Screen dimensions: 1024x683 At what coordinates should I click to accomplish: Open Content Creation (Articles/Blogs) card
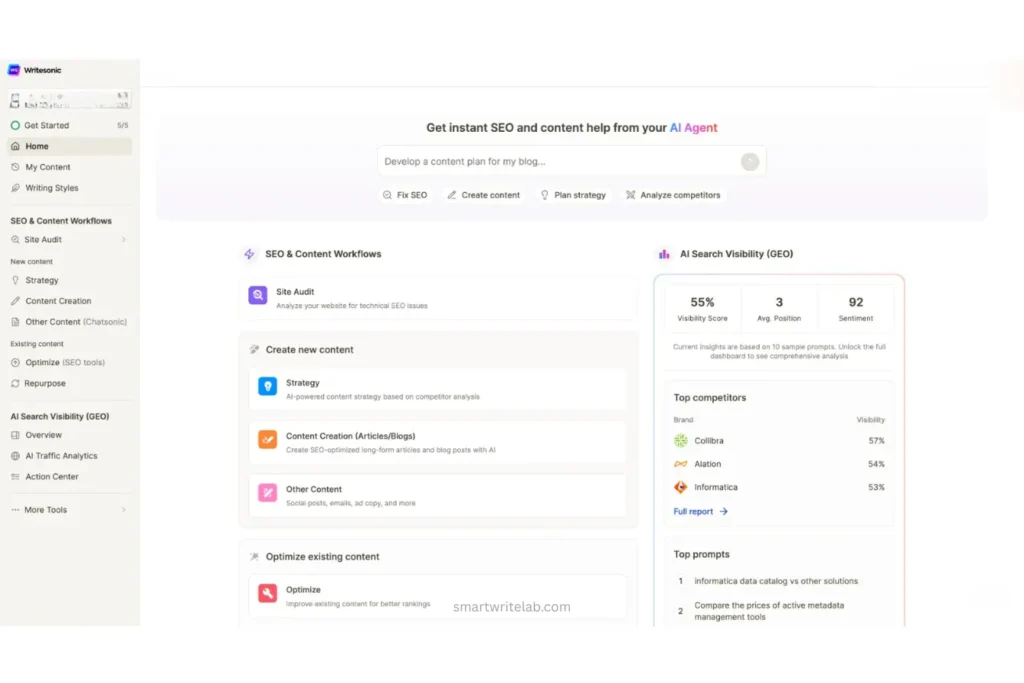coord(438,442)
